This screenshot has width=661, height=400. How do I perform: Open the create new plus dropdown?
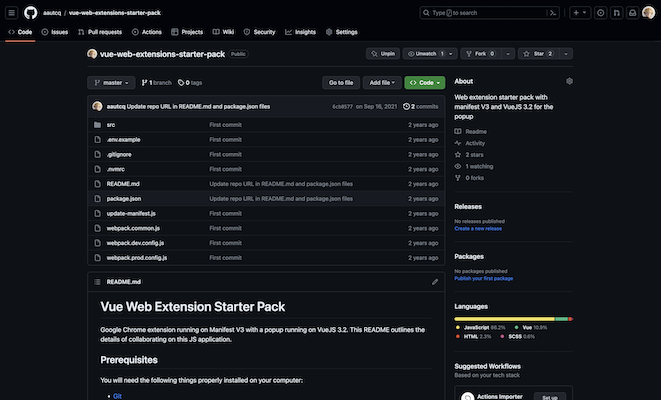[x=580, y=13]
